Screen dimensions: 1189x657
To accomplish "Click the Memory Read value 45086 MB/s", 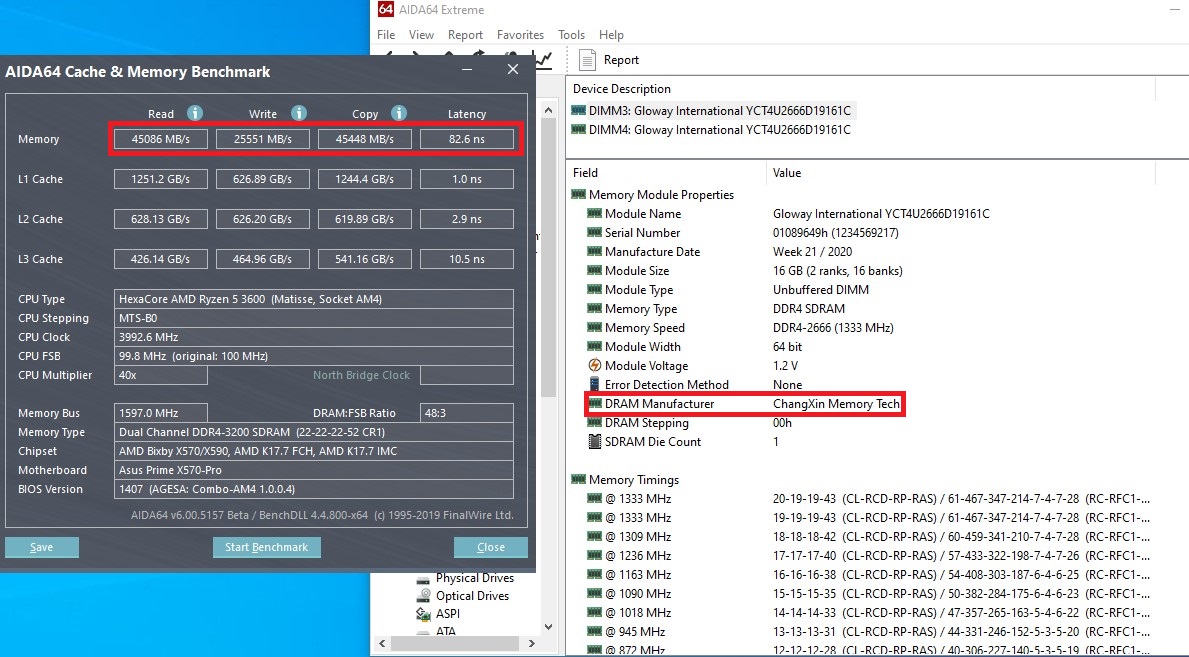I will 160,139.
